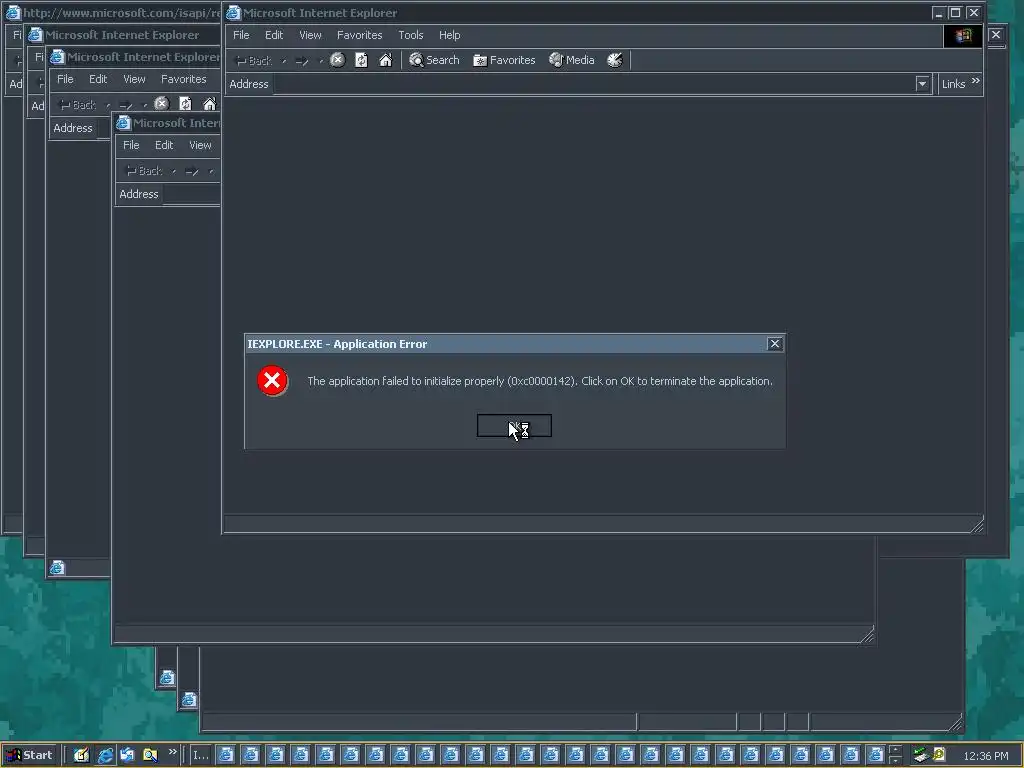Open the File menu in the 'Microsoft Inter' truncated-title window
Screen dimensions: 1024x768
[131, 145]
